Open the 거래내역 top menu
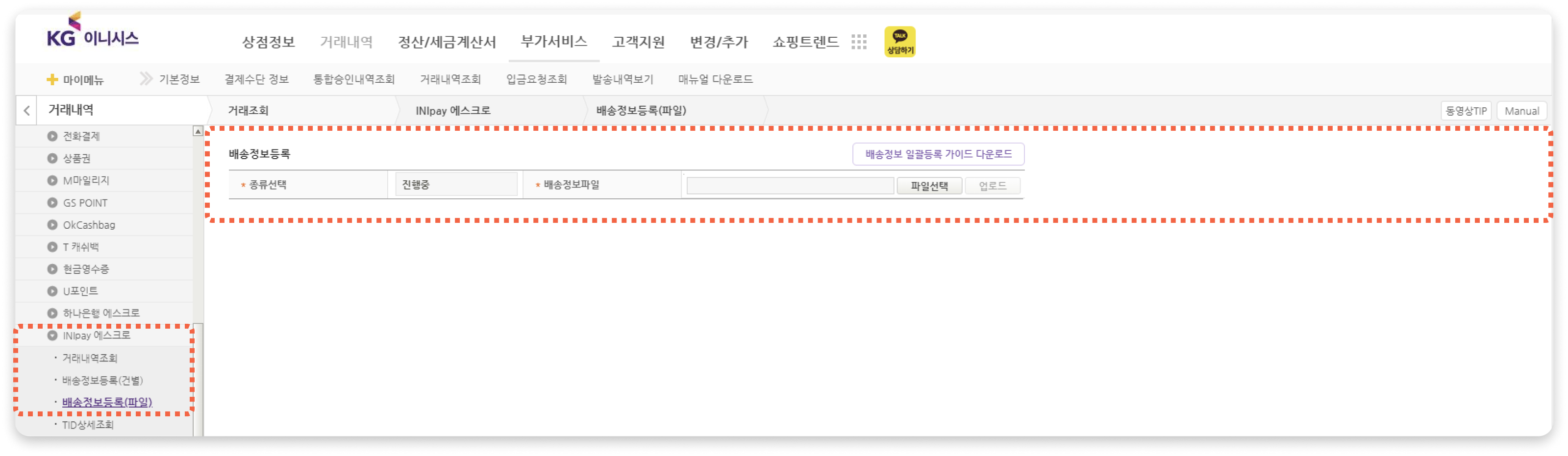 [347, 42]
